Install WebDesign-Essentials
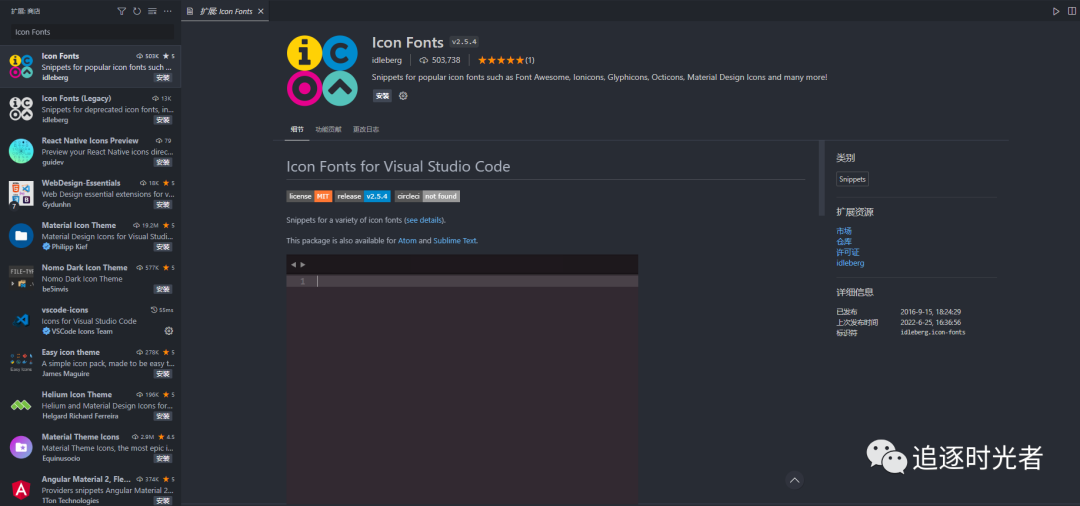This screenshot has width=1080, height=506. click(x=163, y=204)
